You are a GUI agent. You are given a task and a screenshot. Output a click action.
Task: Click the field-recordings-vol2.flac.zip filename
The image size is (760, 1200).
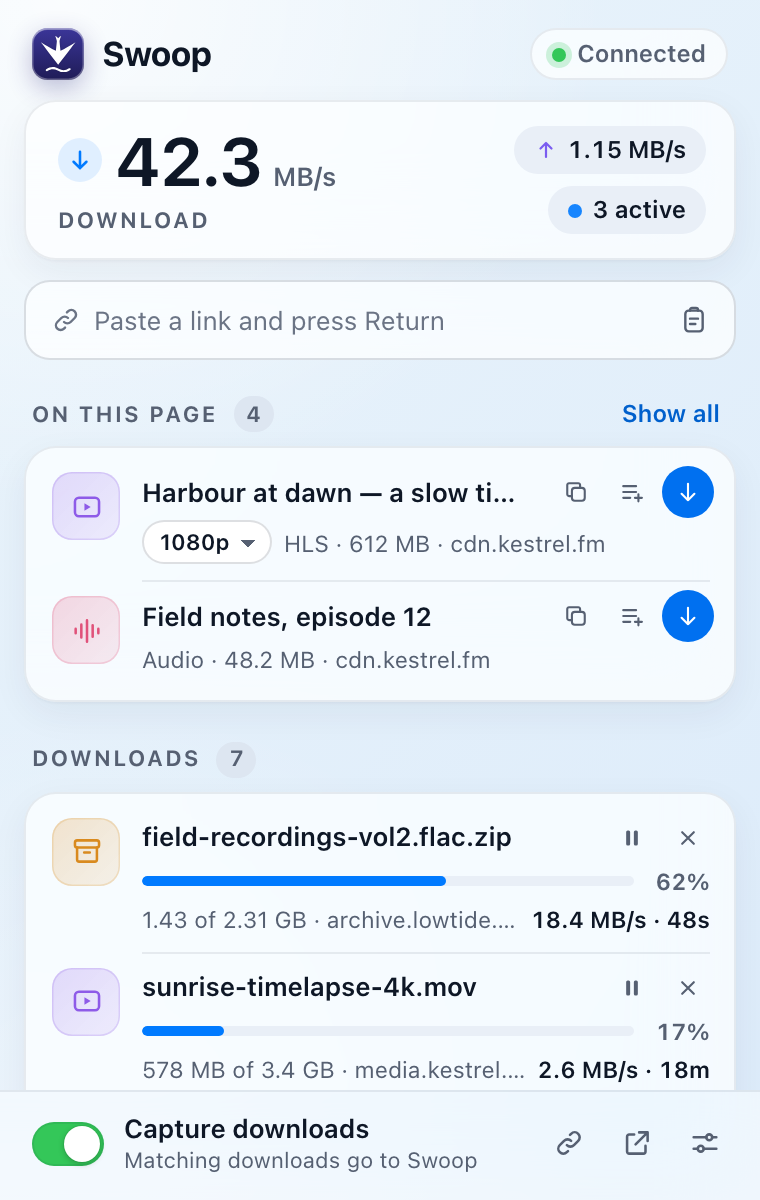coord(327,837)
